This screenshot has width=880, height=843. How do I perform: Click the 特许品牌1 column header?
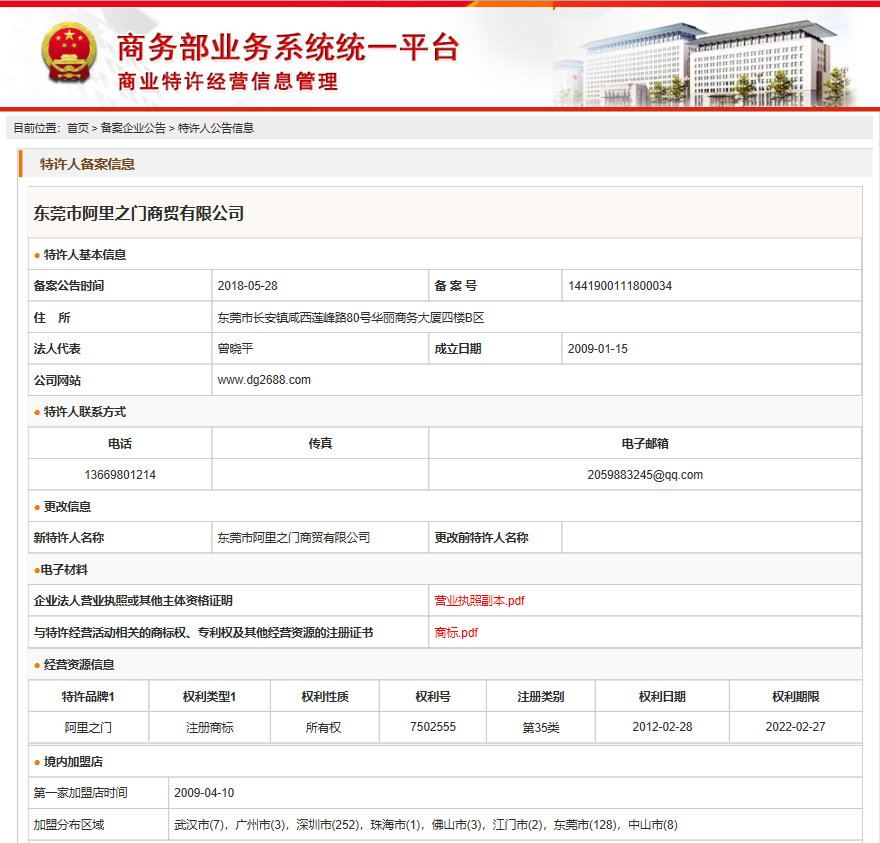pos(88,697)
